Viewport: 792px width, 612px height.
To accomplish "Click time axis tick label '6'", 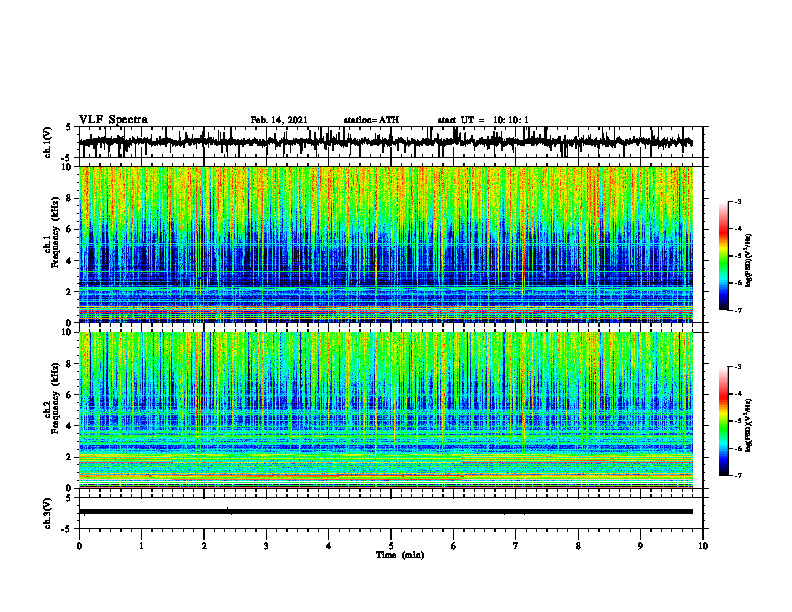I will (454, 546).
